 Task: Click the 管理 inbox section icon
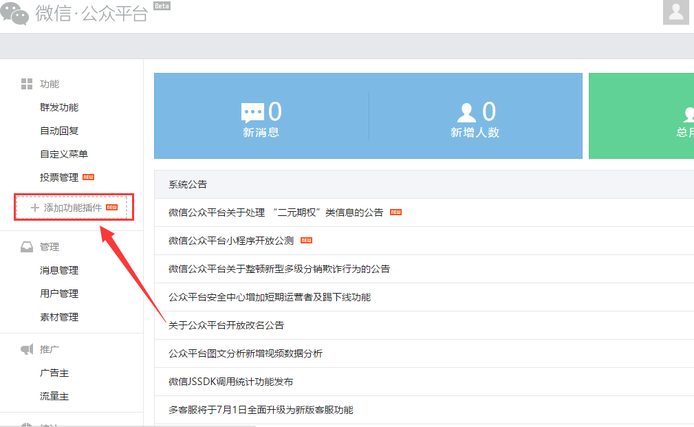pyautogui.click(x=27, y=247)
